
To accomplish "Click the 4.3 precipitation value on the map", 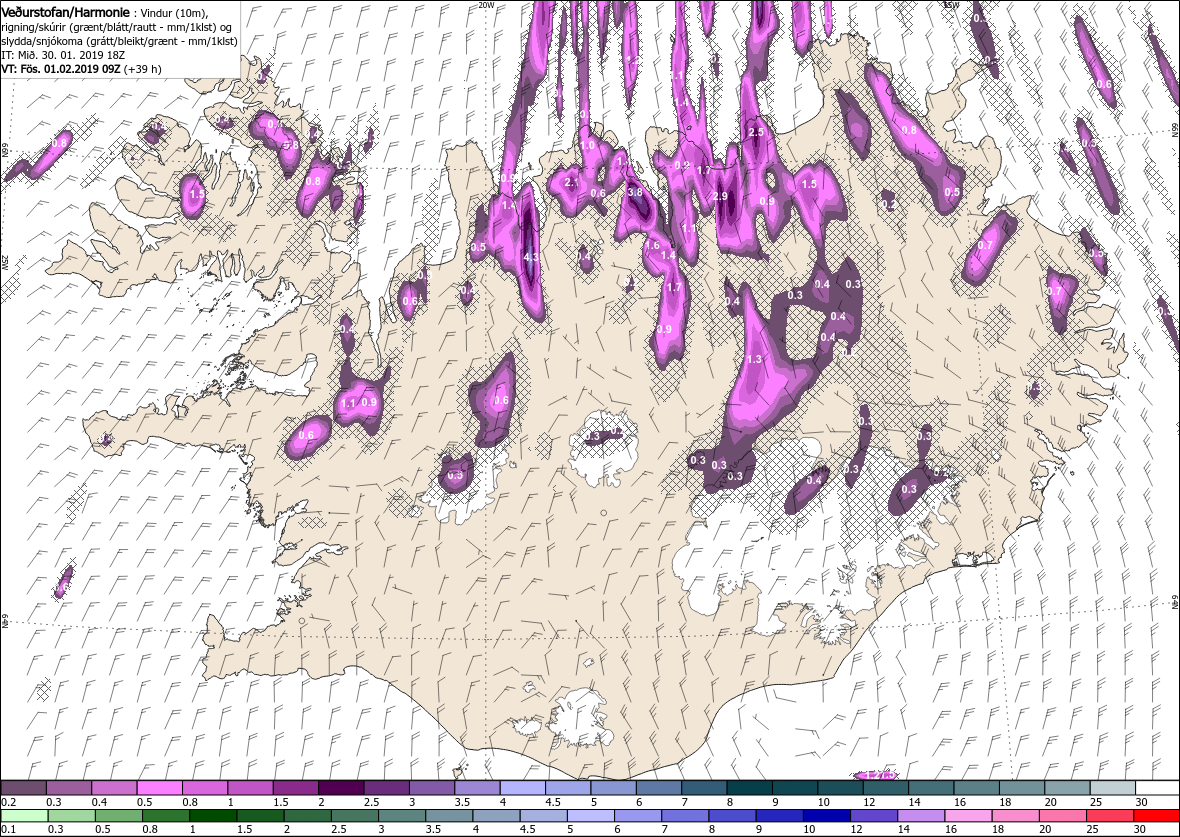I will click(x=531, y=257).
